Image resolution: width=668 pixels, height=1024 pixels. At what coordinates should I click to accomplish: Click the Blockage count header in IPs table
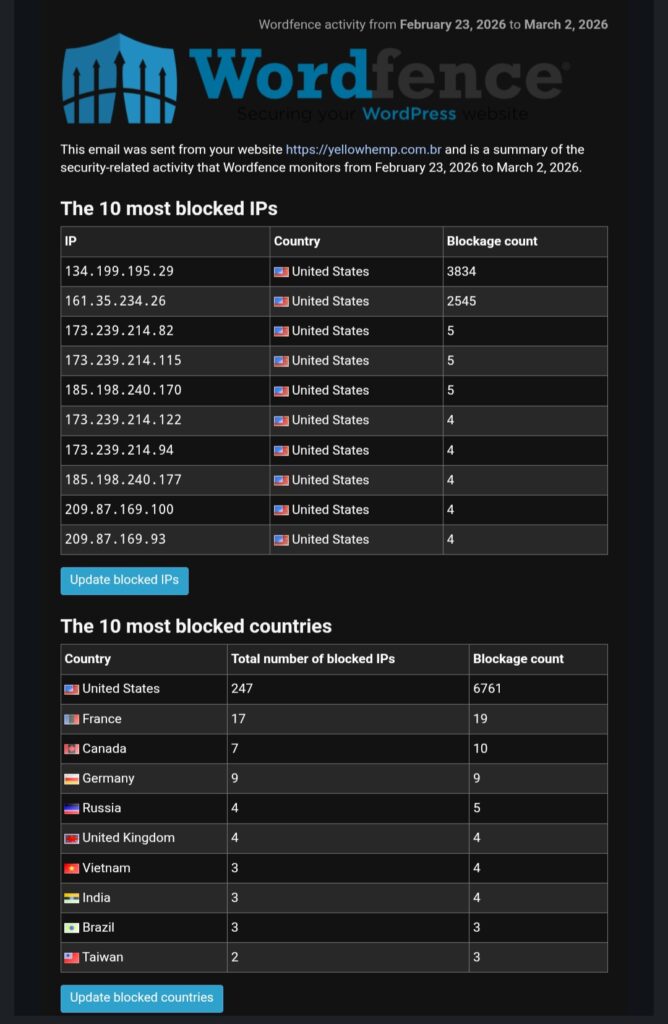492,241
